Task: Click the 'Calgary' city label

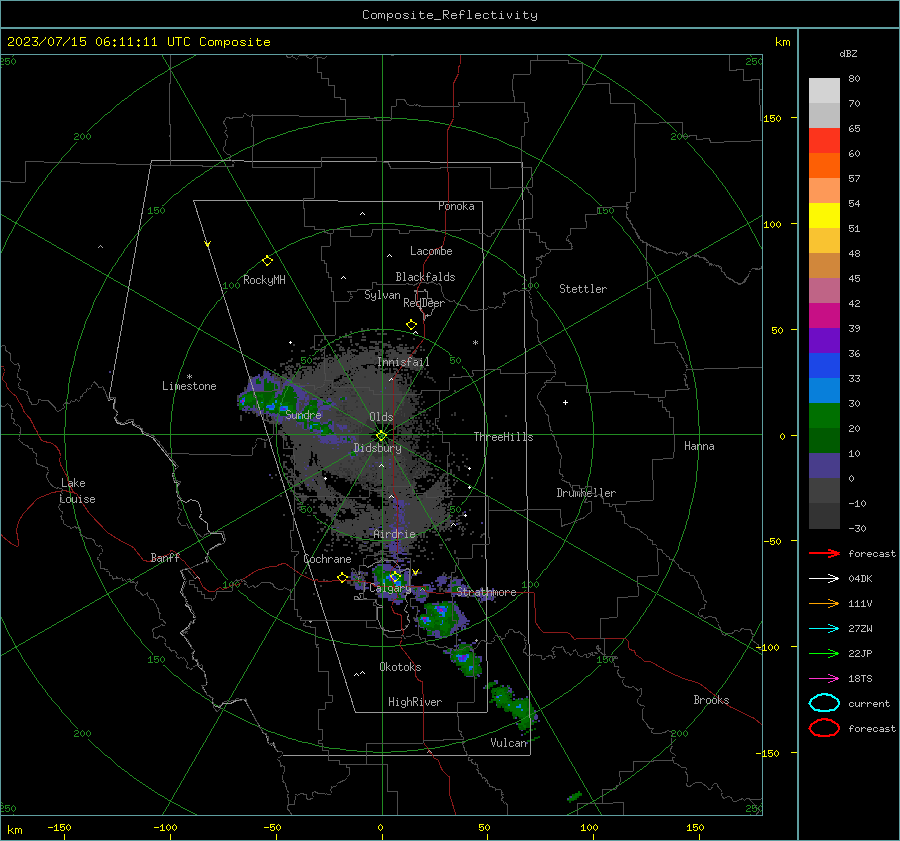Action: (x=390, y=588)
